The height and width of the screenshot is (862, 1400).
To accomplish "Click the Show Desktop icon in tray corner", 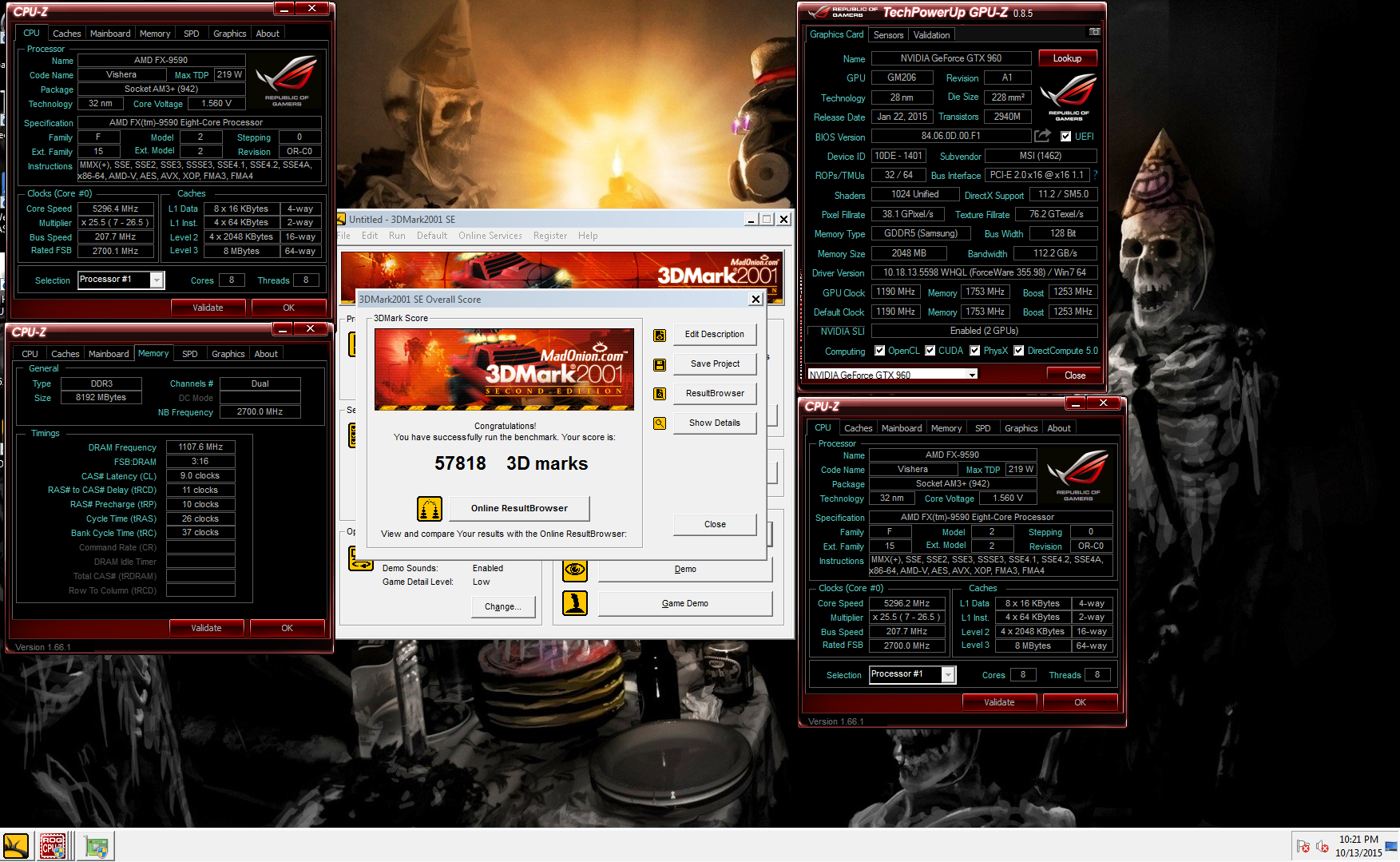I will coord(1391,846).
